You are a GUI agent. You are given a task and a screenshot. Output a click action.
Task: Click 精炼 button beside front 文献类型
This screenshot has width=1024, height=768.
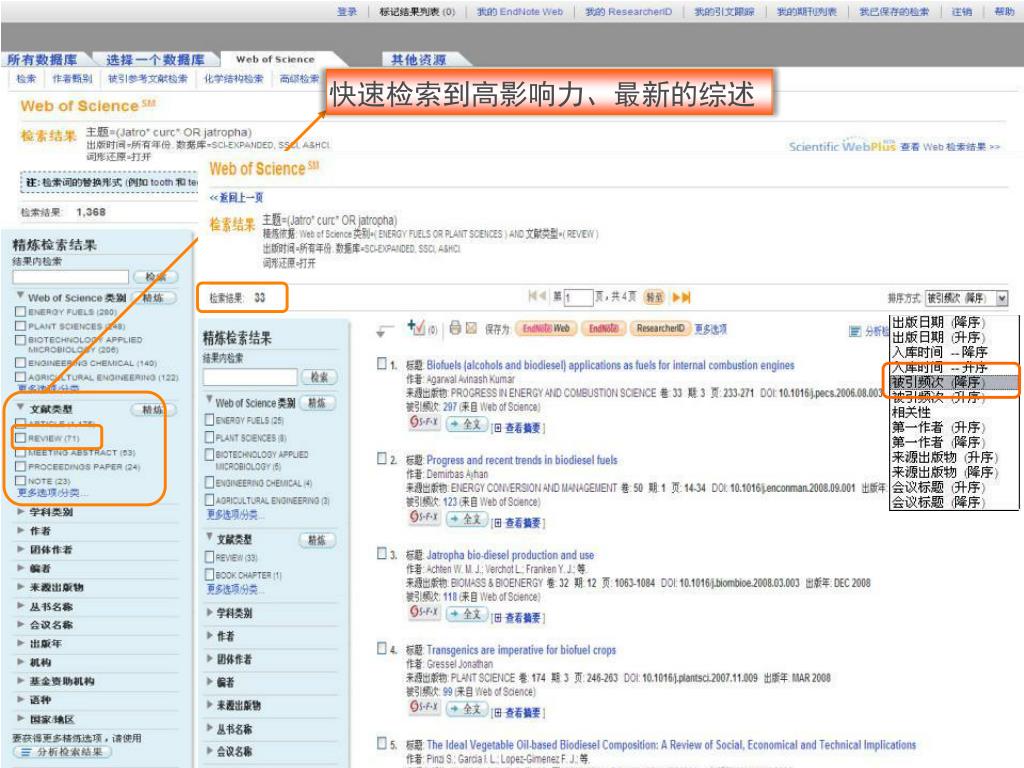tap(317, 540)
